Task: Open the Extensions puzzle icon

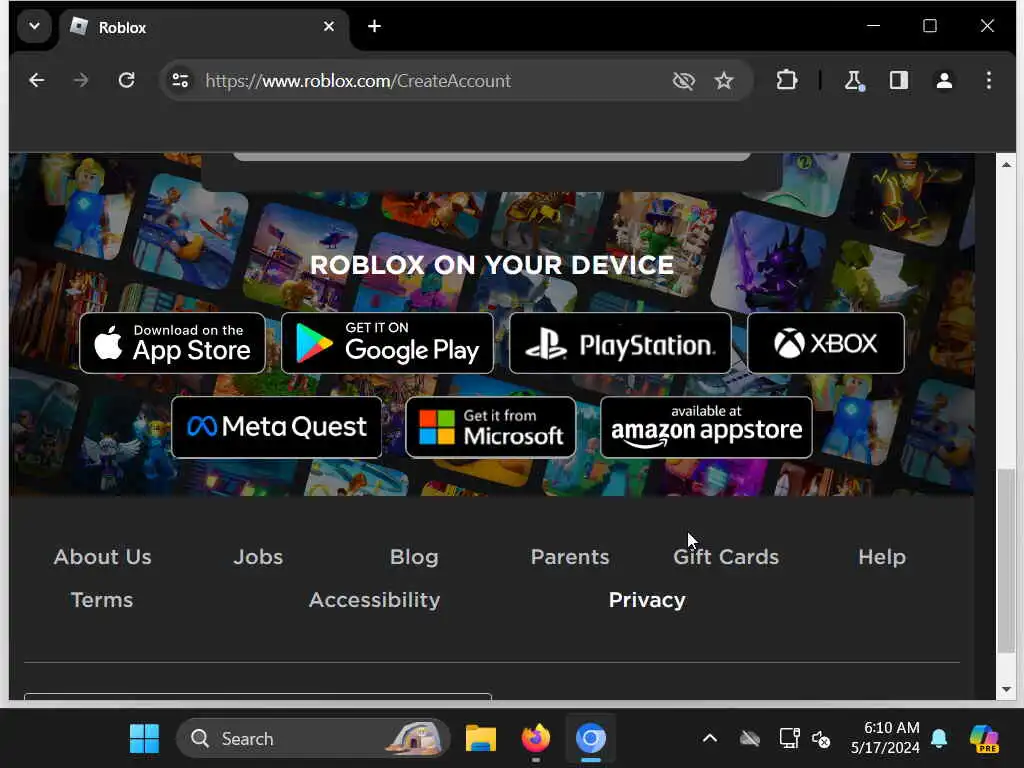Action: tap(787, 80)
